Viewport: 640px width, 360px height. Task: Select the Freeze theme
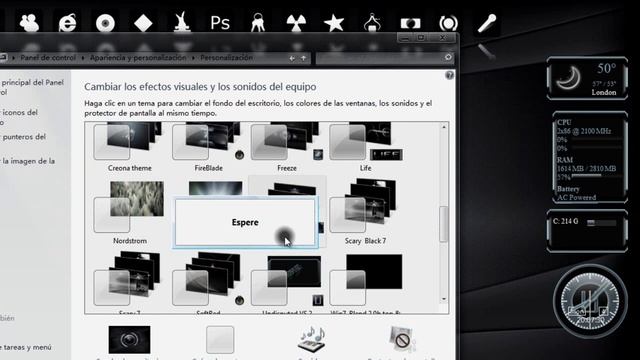coord(287,147)
